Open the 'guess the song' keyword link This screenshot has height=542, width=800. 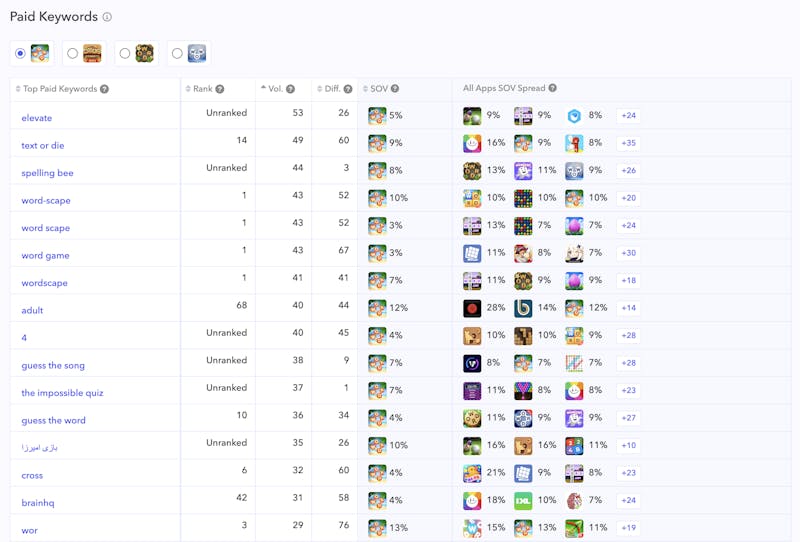tap(53, 365)
